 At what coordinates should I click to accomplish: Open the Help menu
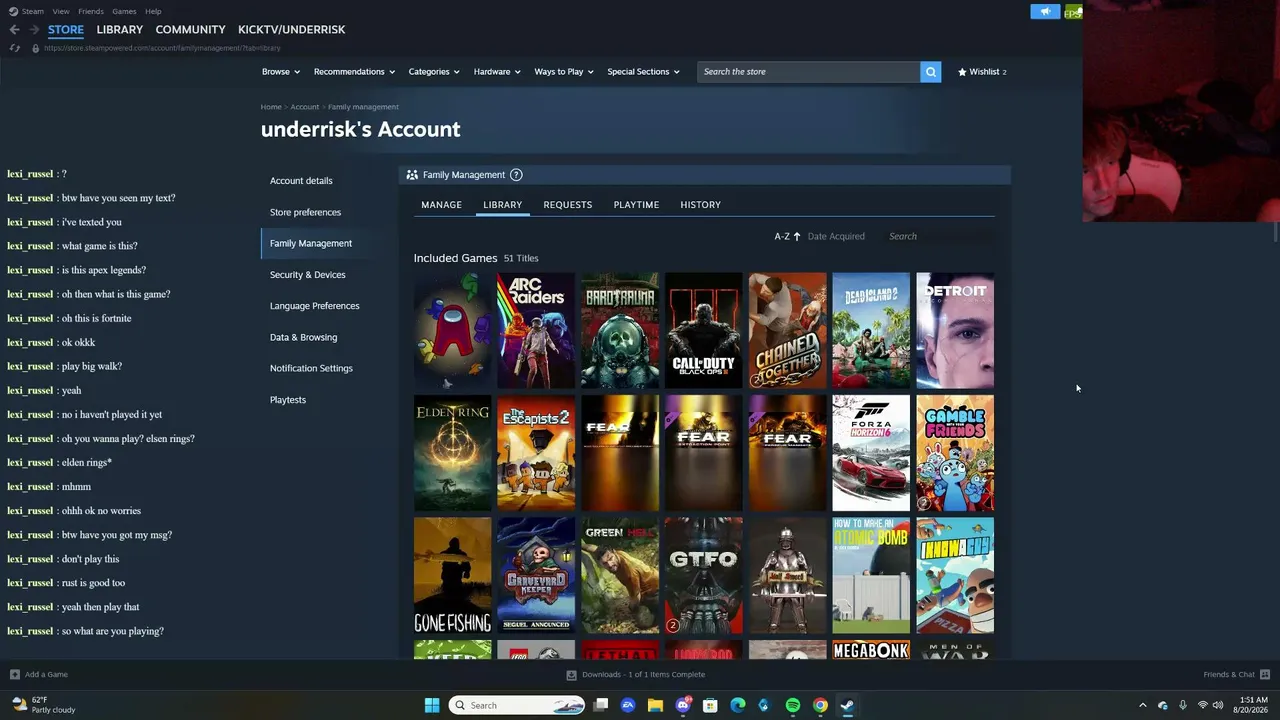pyautogui.click(x=153, y=11)
